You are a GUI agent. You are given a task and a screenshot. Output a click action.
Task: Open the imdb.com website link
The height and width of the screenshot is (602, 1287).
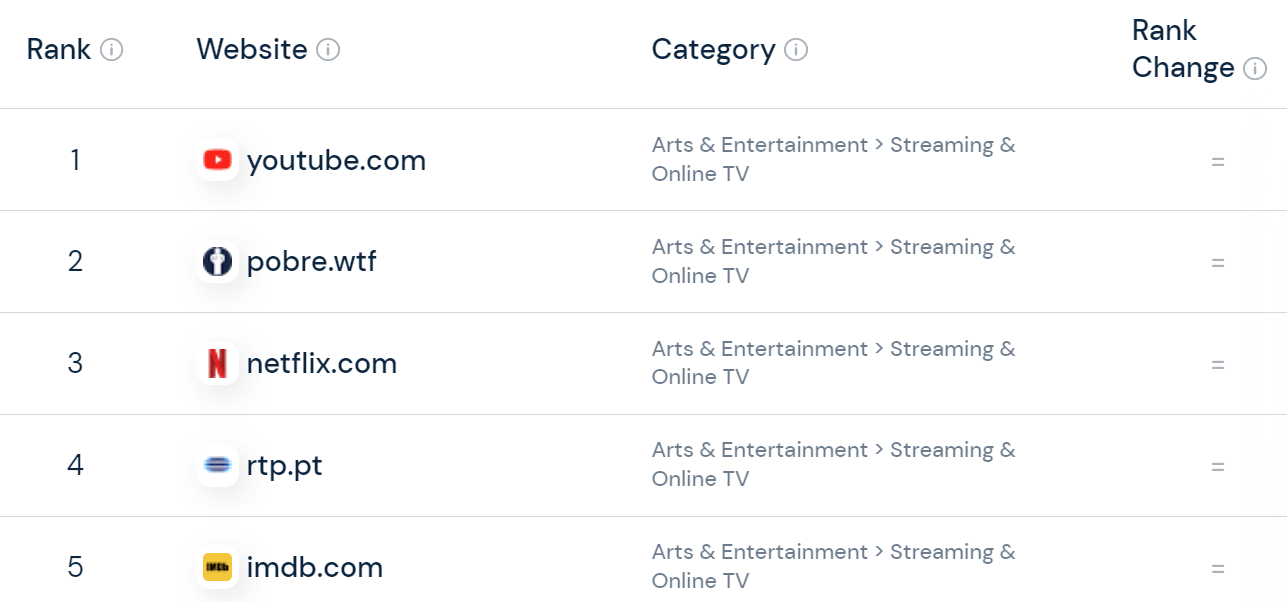pos(315,568)
